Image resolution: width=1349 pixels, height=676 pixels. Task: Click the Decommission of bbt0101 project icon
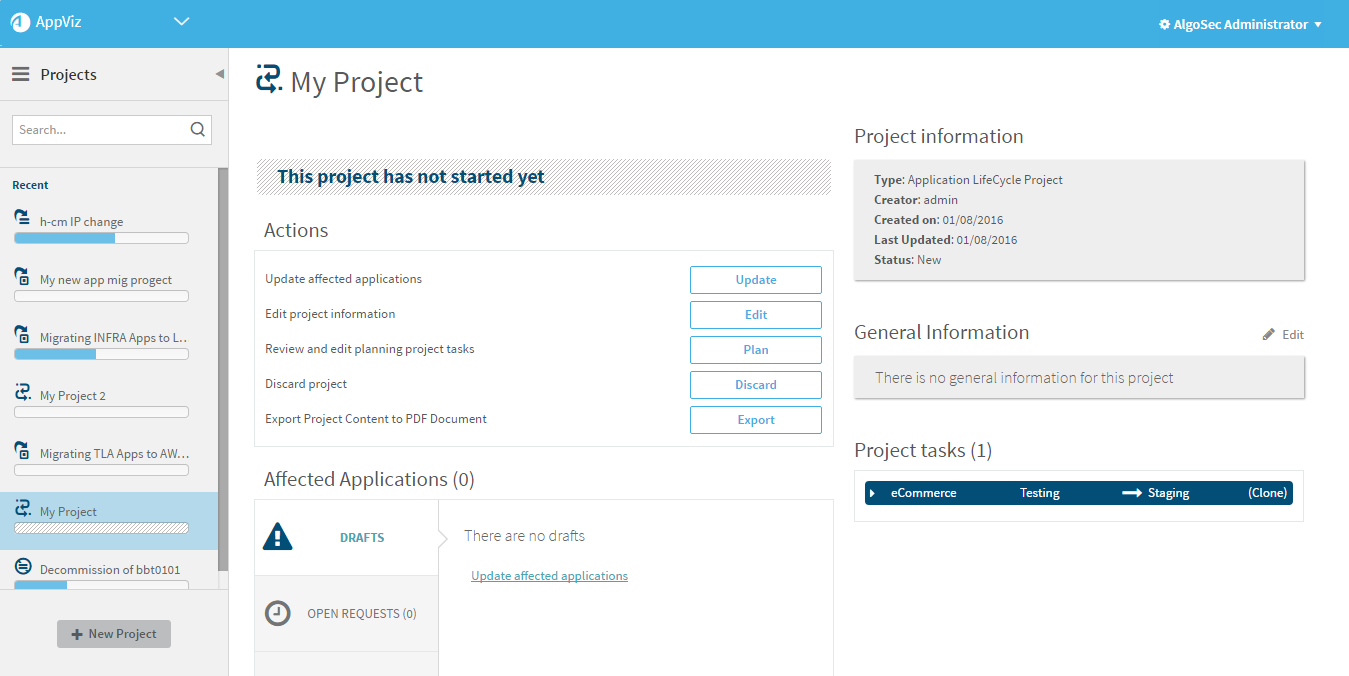pyautogui.click(x=22, y=567)
